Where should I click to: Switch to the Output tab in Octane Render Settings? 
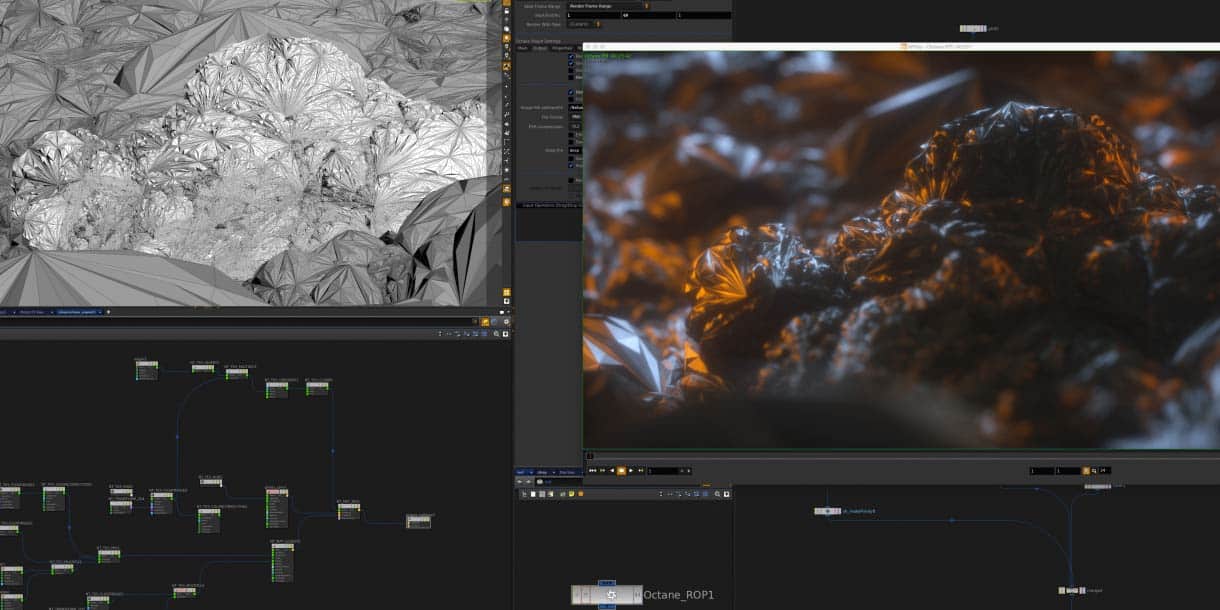coord(541,48)
